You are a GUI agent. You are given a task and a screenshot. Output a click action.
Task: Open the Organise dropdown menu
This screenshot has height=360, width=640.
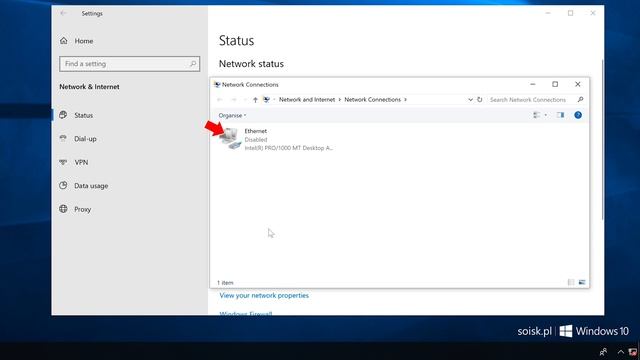coord(232,116)
